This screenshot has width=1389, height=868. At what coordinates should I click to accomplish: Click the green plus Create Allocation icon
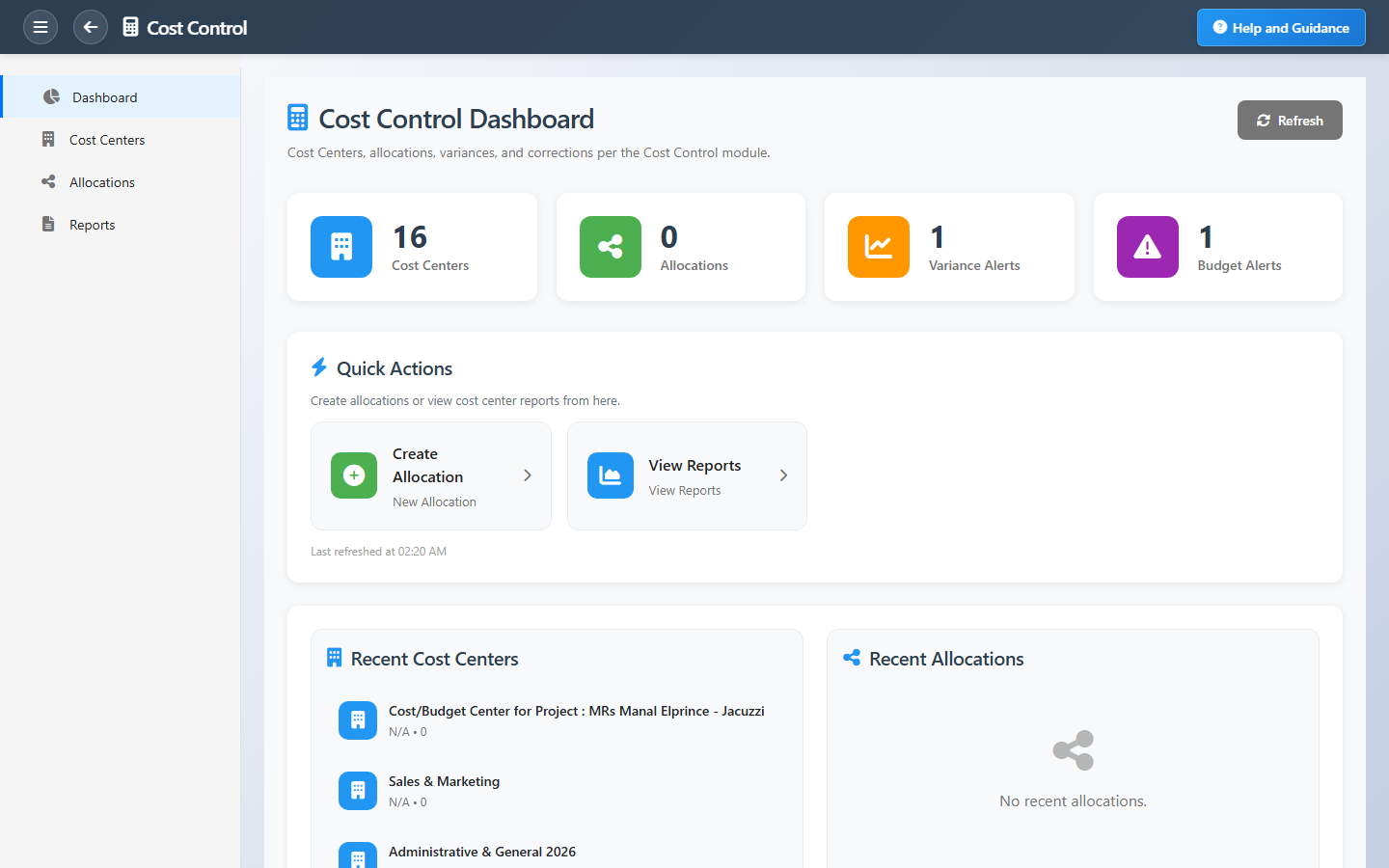tap(354, 475)
